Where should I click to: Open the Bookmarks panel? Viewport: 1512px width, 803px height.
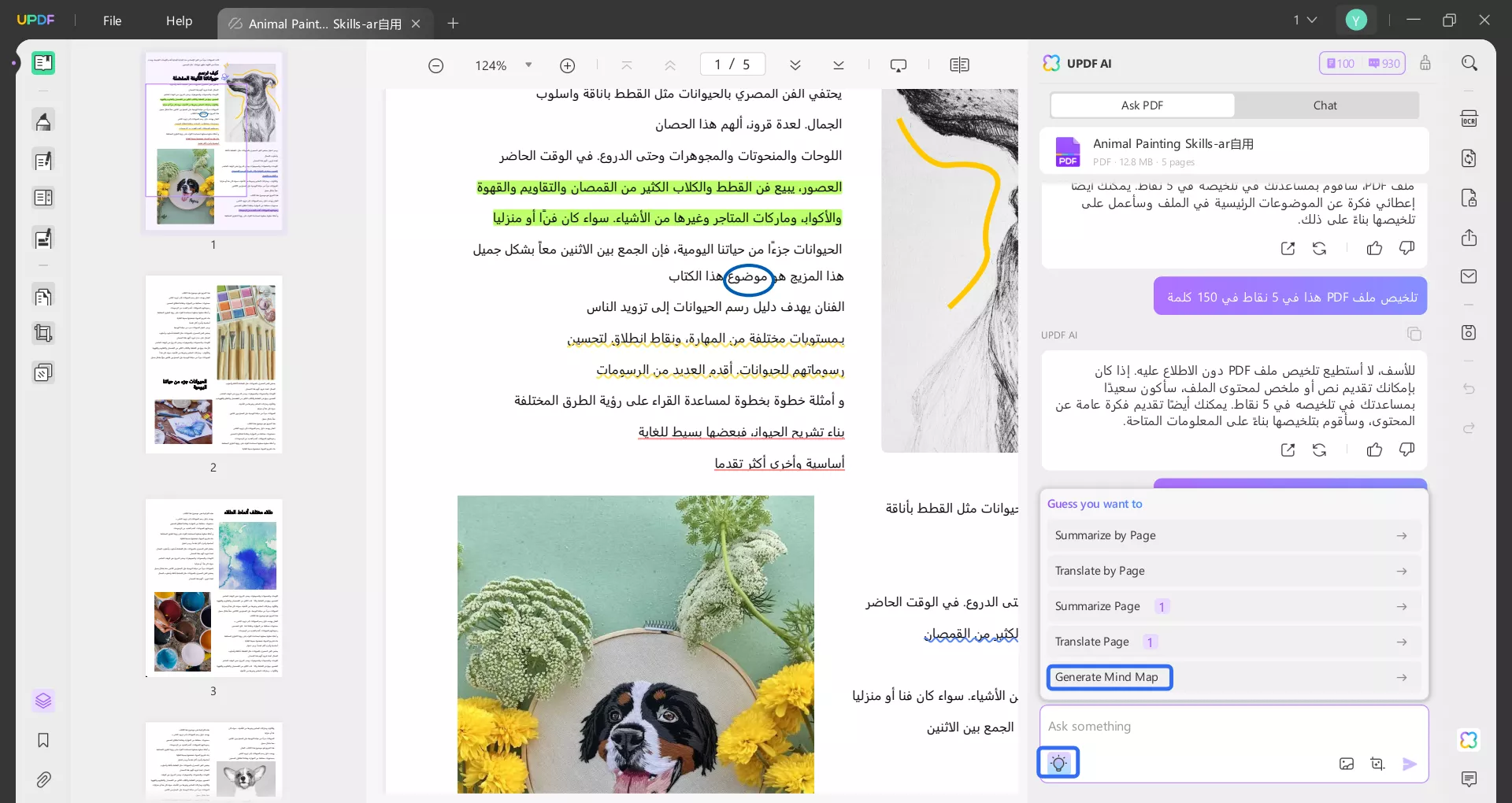coord(43,740)
